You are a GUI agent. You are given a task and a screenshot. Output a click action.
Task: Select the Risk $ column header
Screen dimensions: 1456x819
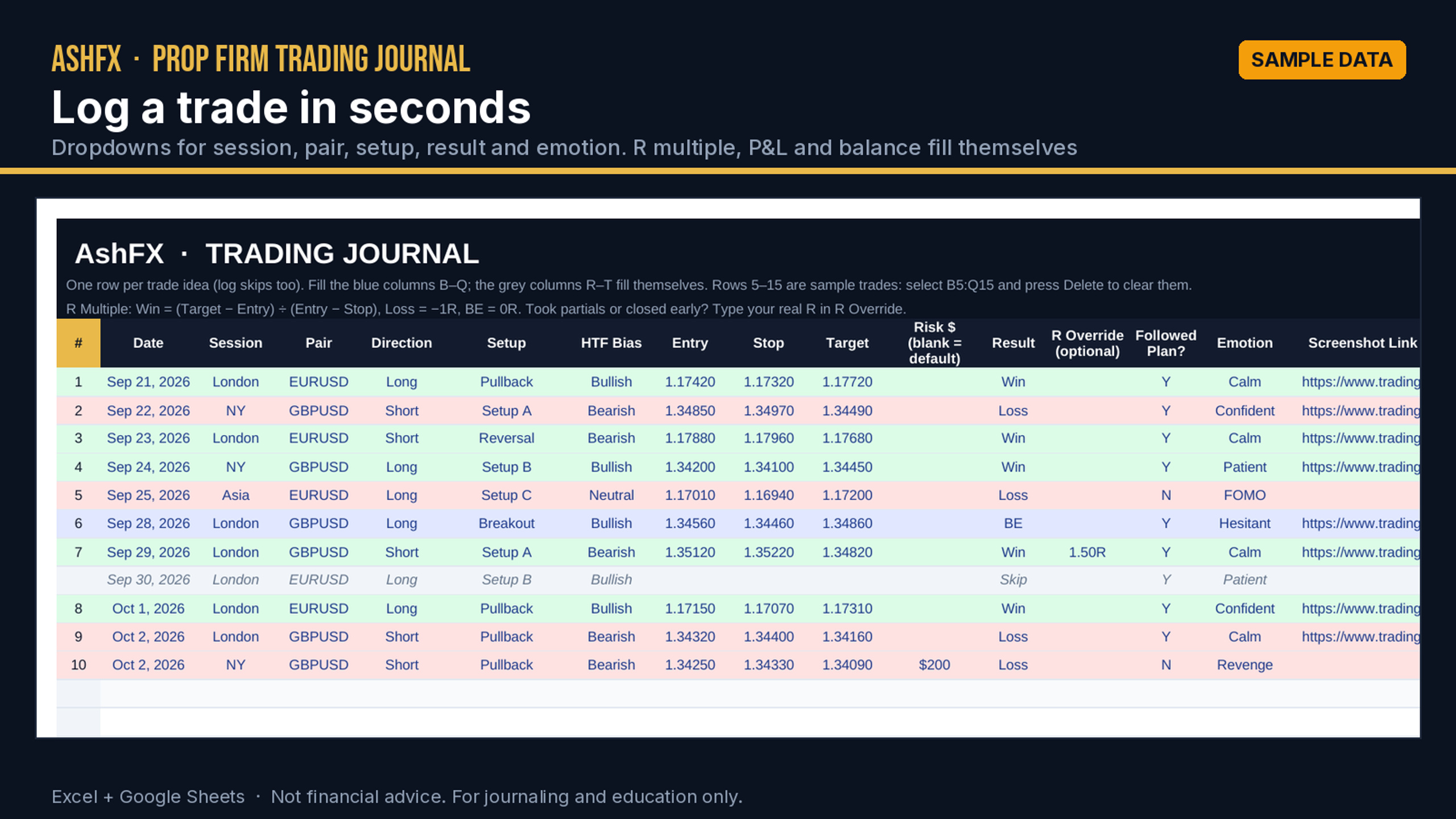pyautogui.click(x=934, y=343)
